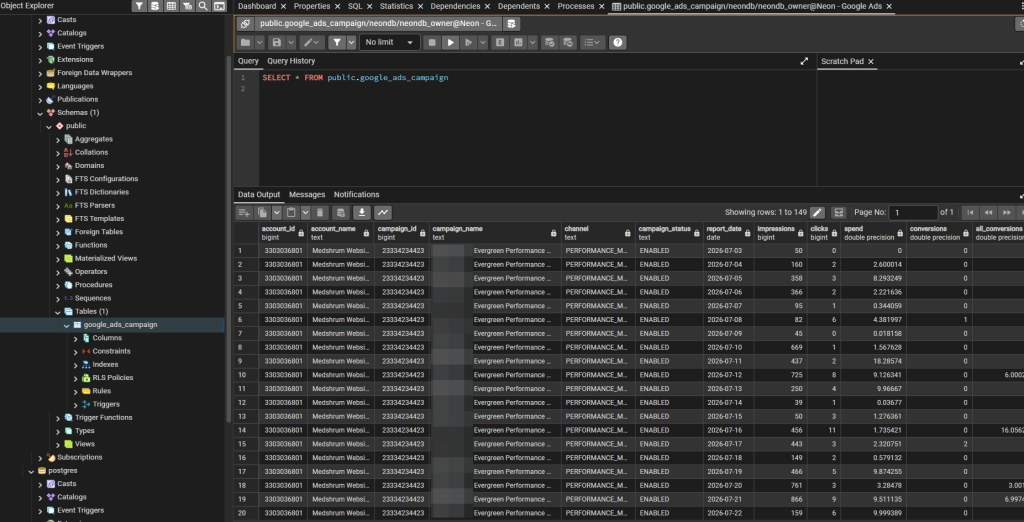Viewport: 1024px width, 522px height.
Task: Click the Object Explorer View Data grid icon
Action: (x=171, y=6)
